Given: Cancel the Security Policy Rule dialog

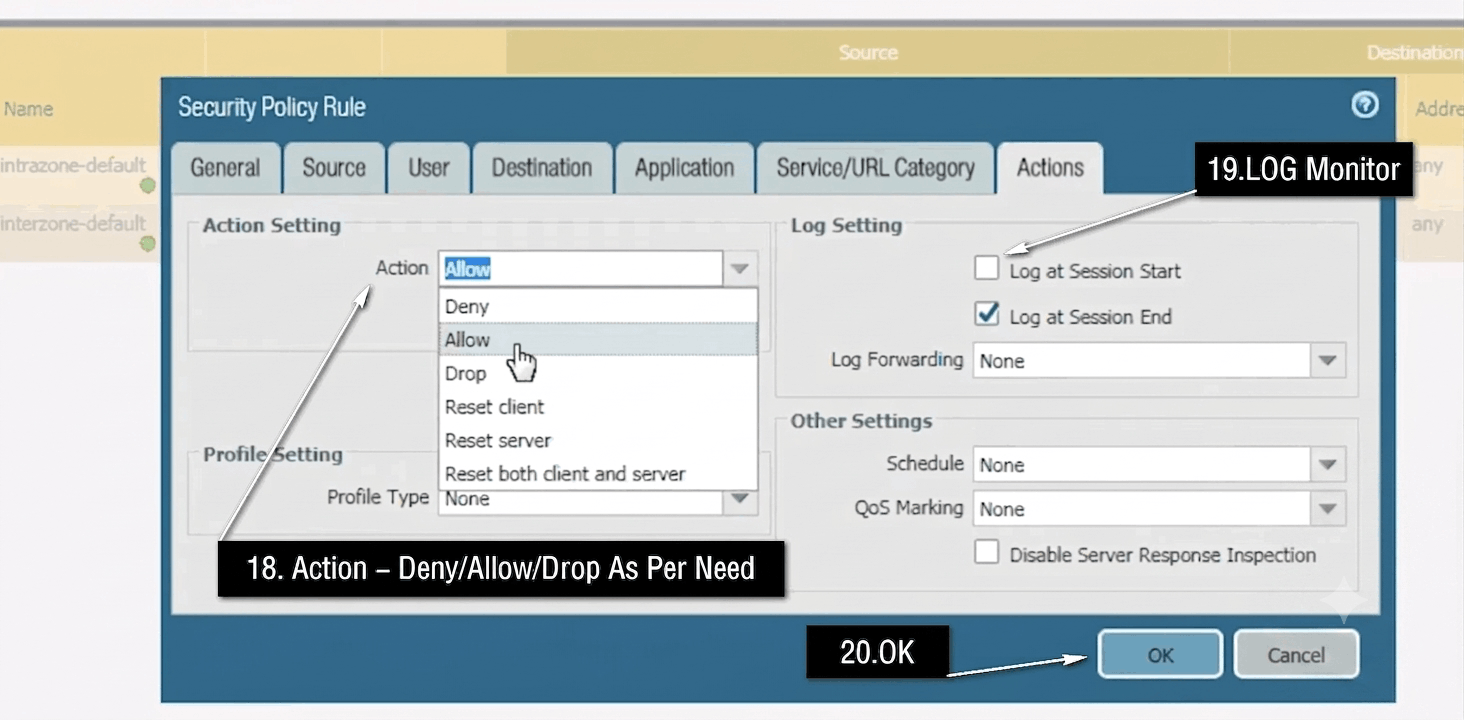Looking at the screenshot, I should coord(1296,655).
